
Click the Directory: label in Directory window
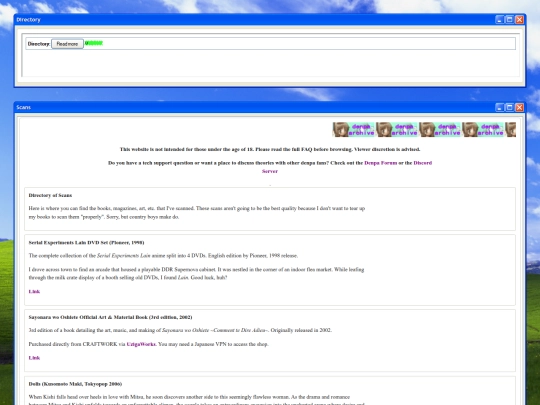39,44
